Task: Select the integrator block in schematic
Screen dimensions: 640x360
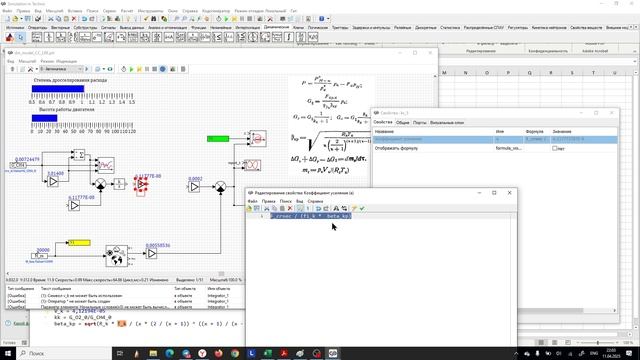Action: (119, 184)
